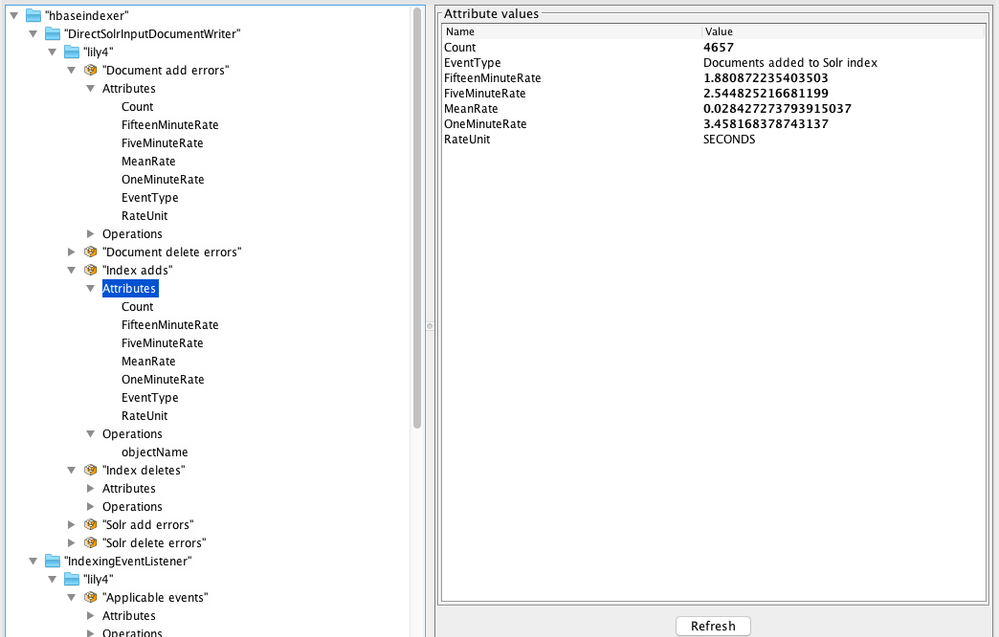The width and height of the screenshot is (999, 637).
Task: Select RateUnit under "Document add errors"
Action: click(x=145, y=215)
